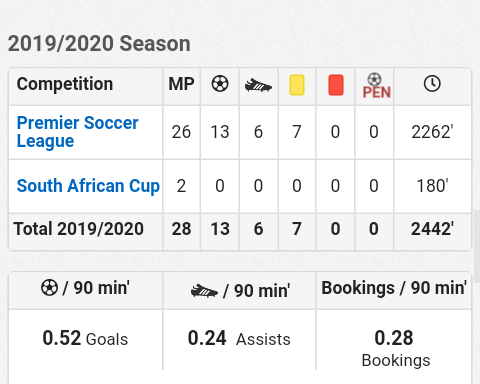This screenshot has height=384, width=480.
Task: Open the Premier Soccer League link
Action: [78, 132]
